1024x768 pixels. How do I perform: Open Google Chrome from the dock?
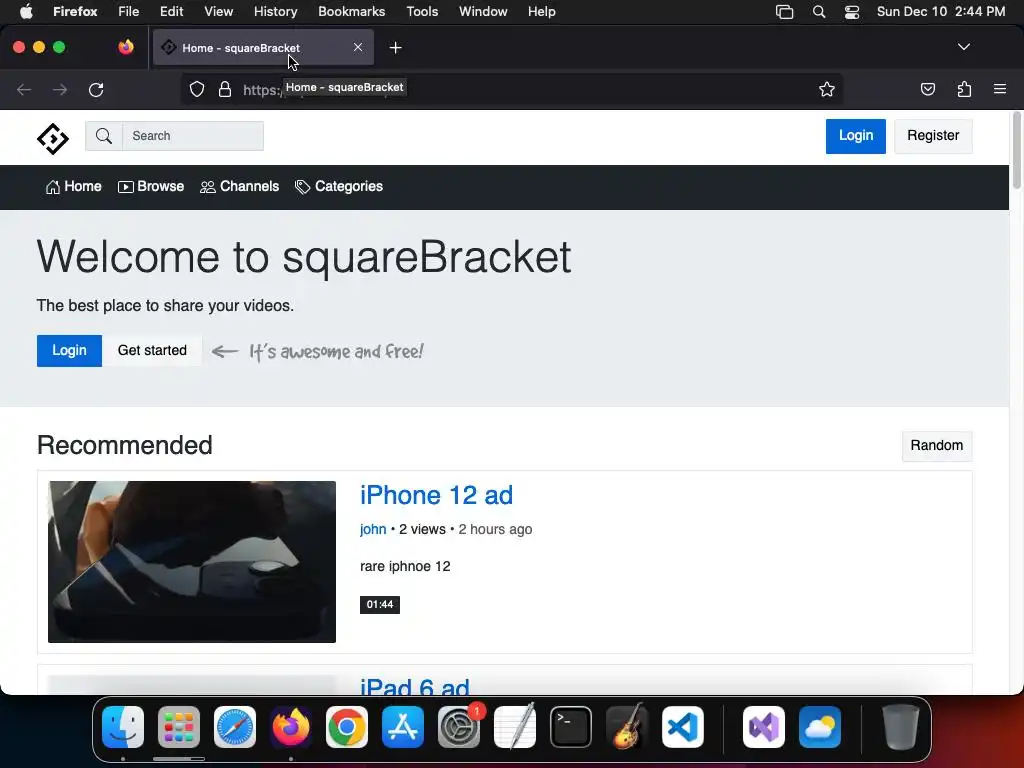(347, 727)
